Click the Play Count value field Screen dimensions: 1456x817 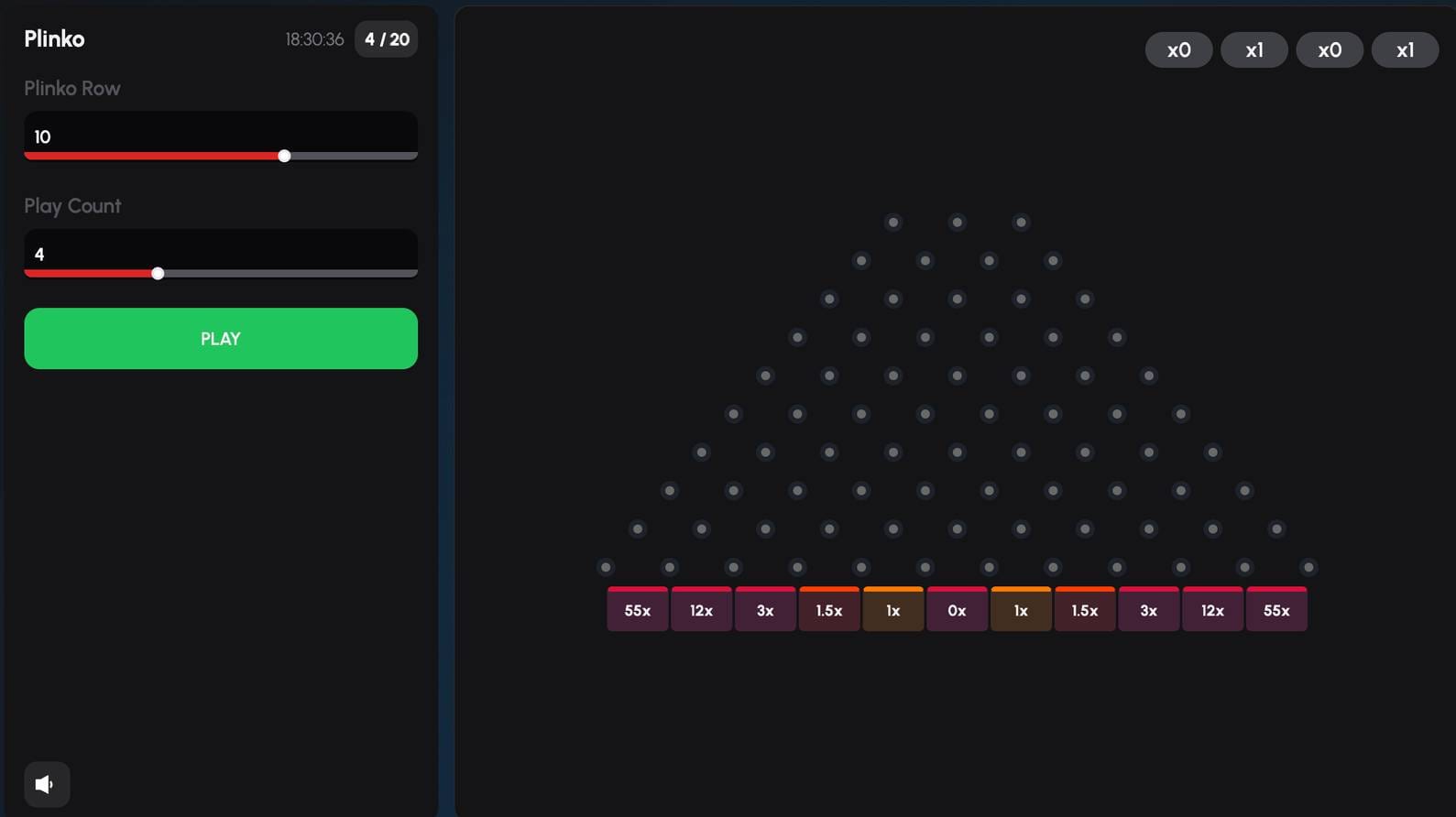tap(220, 254)
